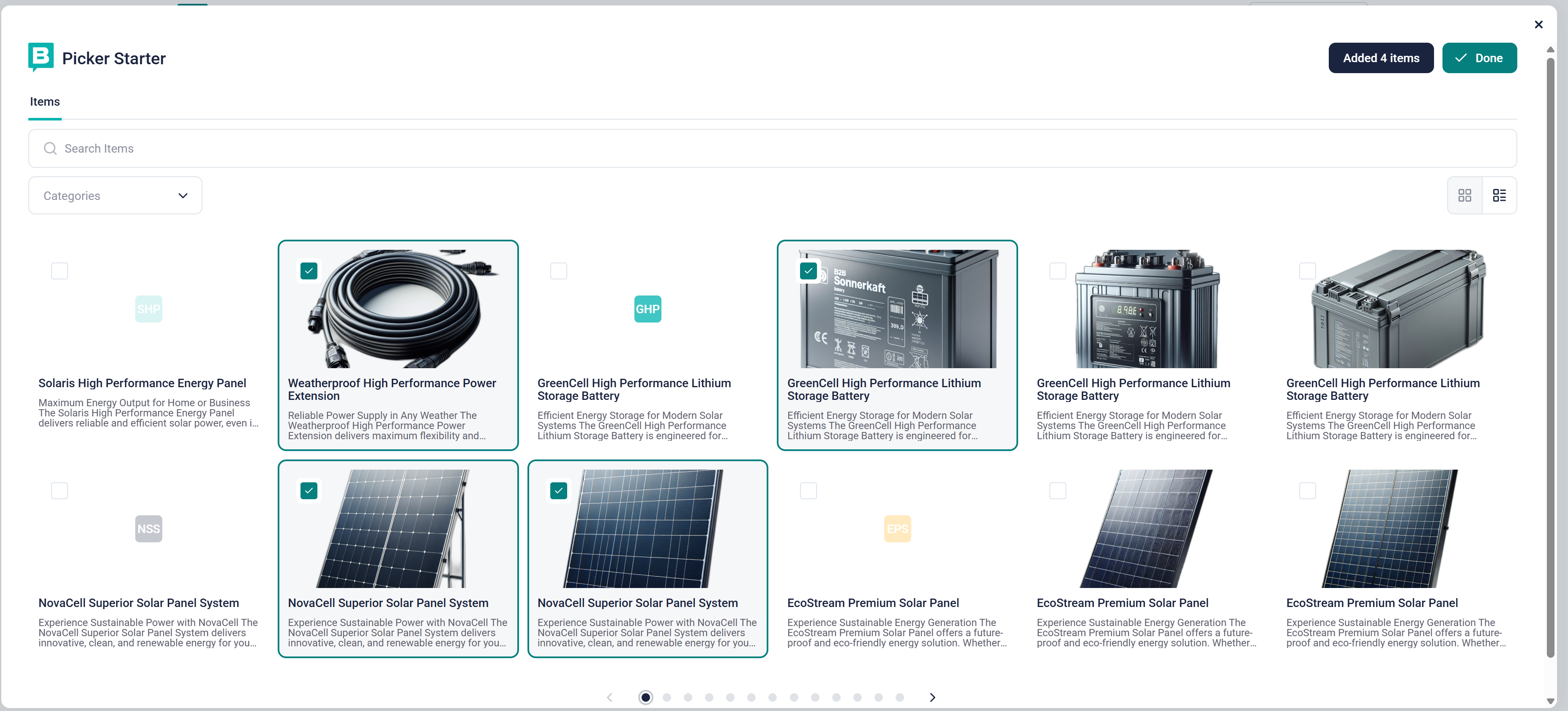Go to previous page with left chevron

tap(609, 697)
